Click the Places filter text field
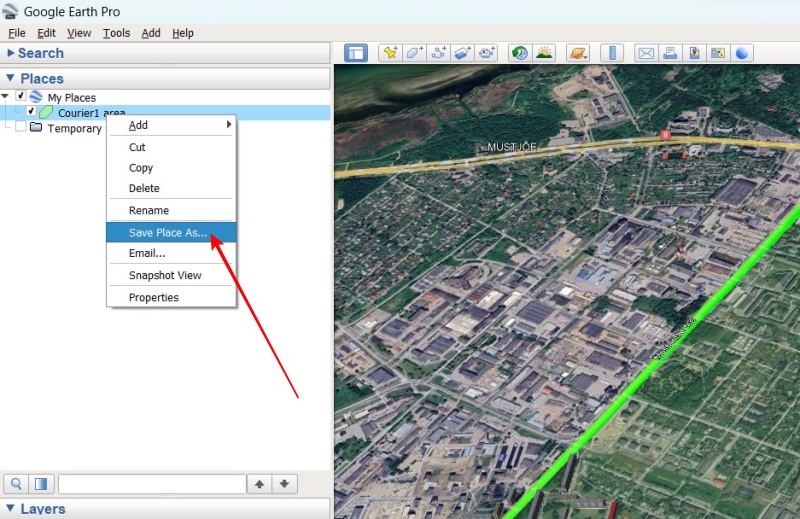The width and height of the screenshot is (800, 519). tap(152, 484)
